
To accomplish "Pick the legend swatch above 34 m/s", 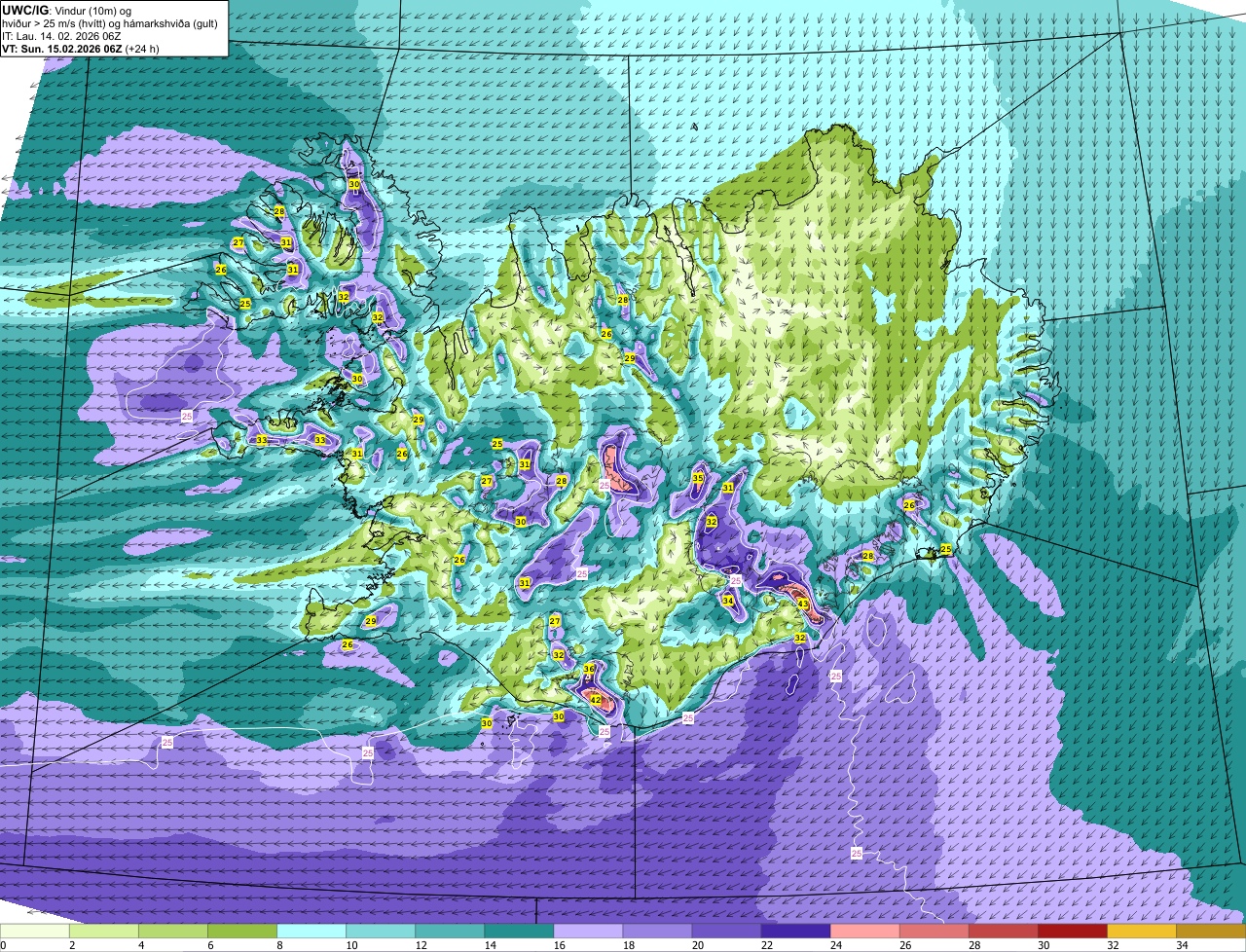I will pyautogui.click(x=1211, y=932).
